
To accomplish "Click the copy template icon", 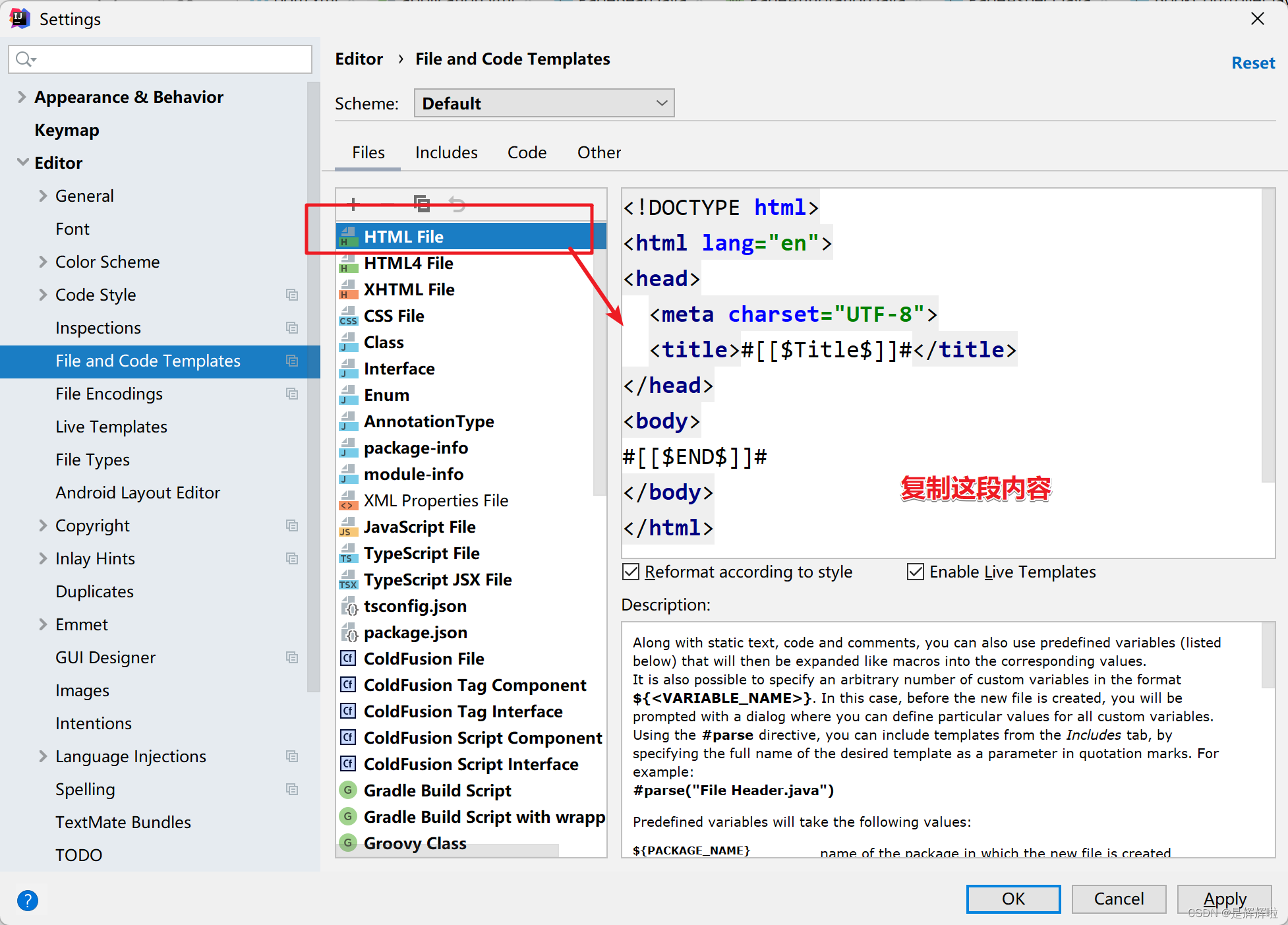I will pos(422,204).
